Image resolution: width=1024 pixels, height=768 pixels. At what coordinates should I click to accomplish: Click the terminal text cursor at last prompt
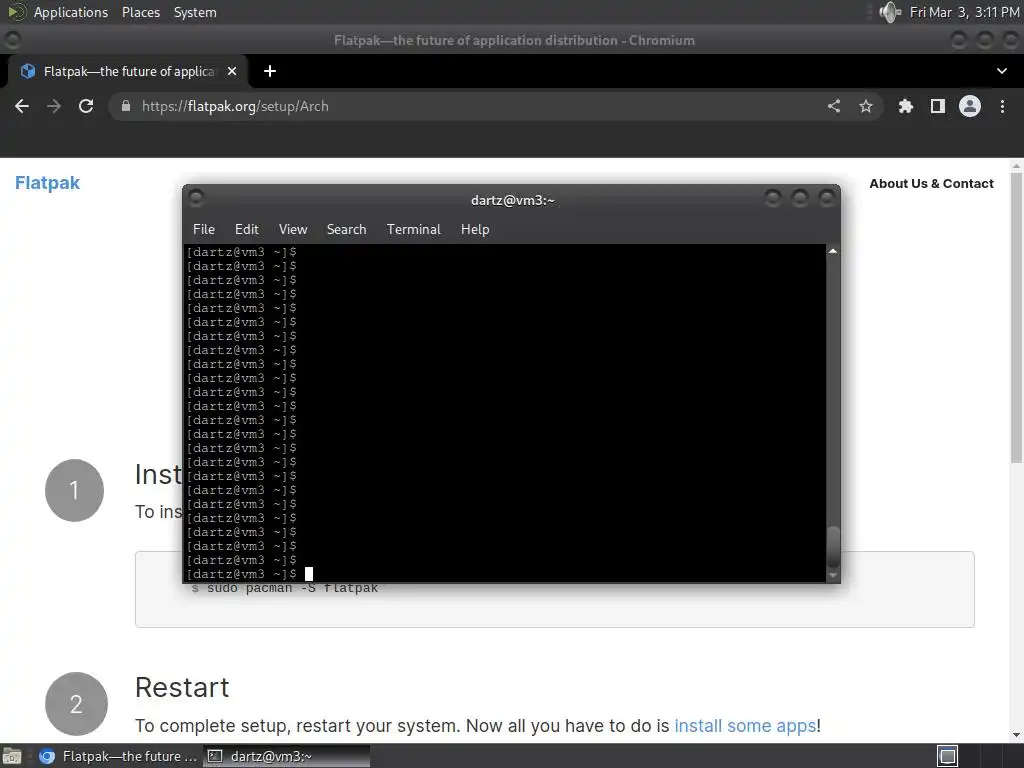click(309, 574)
